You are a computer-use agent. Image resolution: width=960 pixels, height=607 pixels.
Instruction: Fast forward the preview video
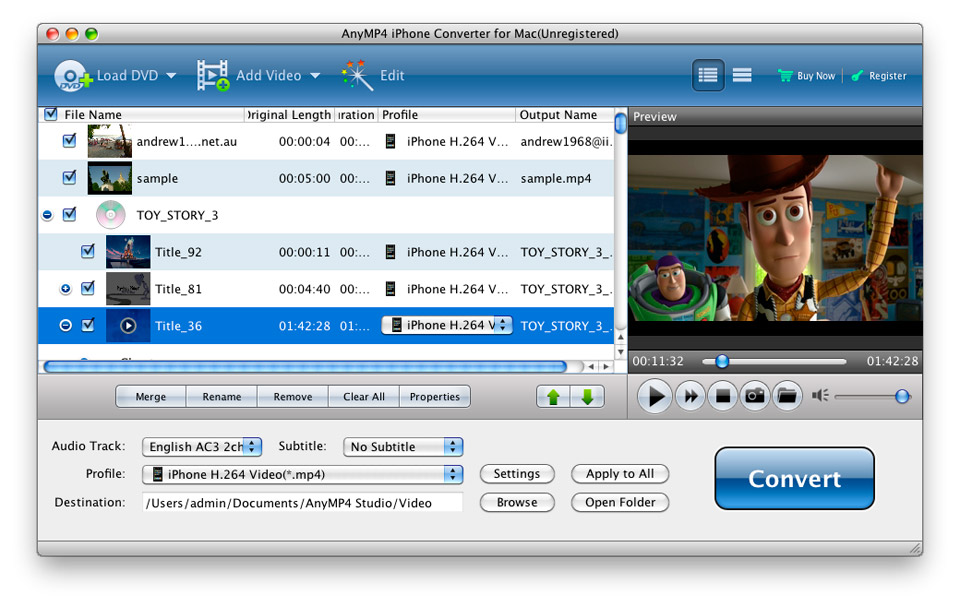coord(690,396)
